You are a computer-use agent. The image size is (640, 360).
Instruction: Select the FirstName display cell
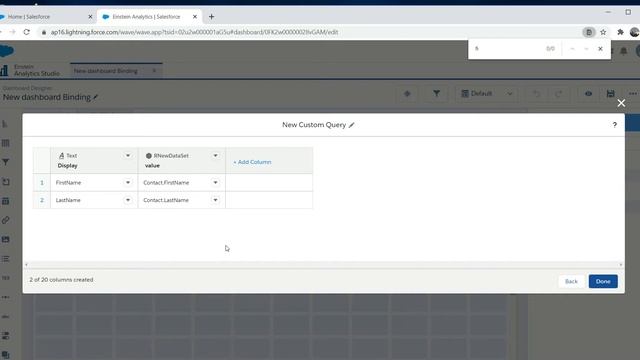click(x=94, y=182)
